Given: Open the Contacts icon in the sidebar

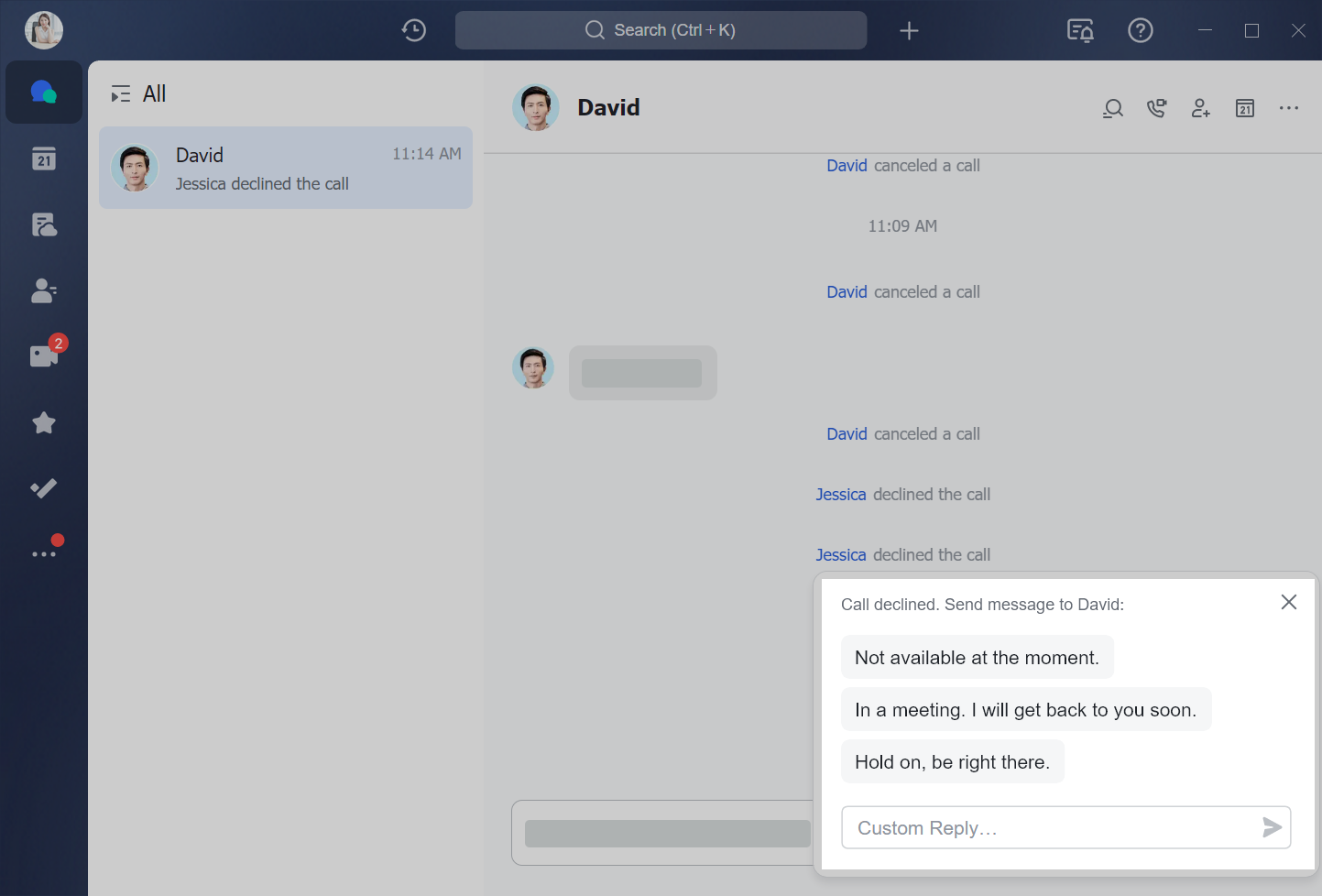Looking at the screenshot, I should point(43,290).
